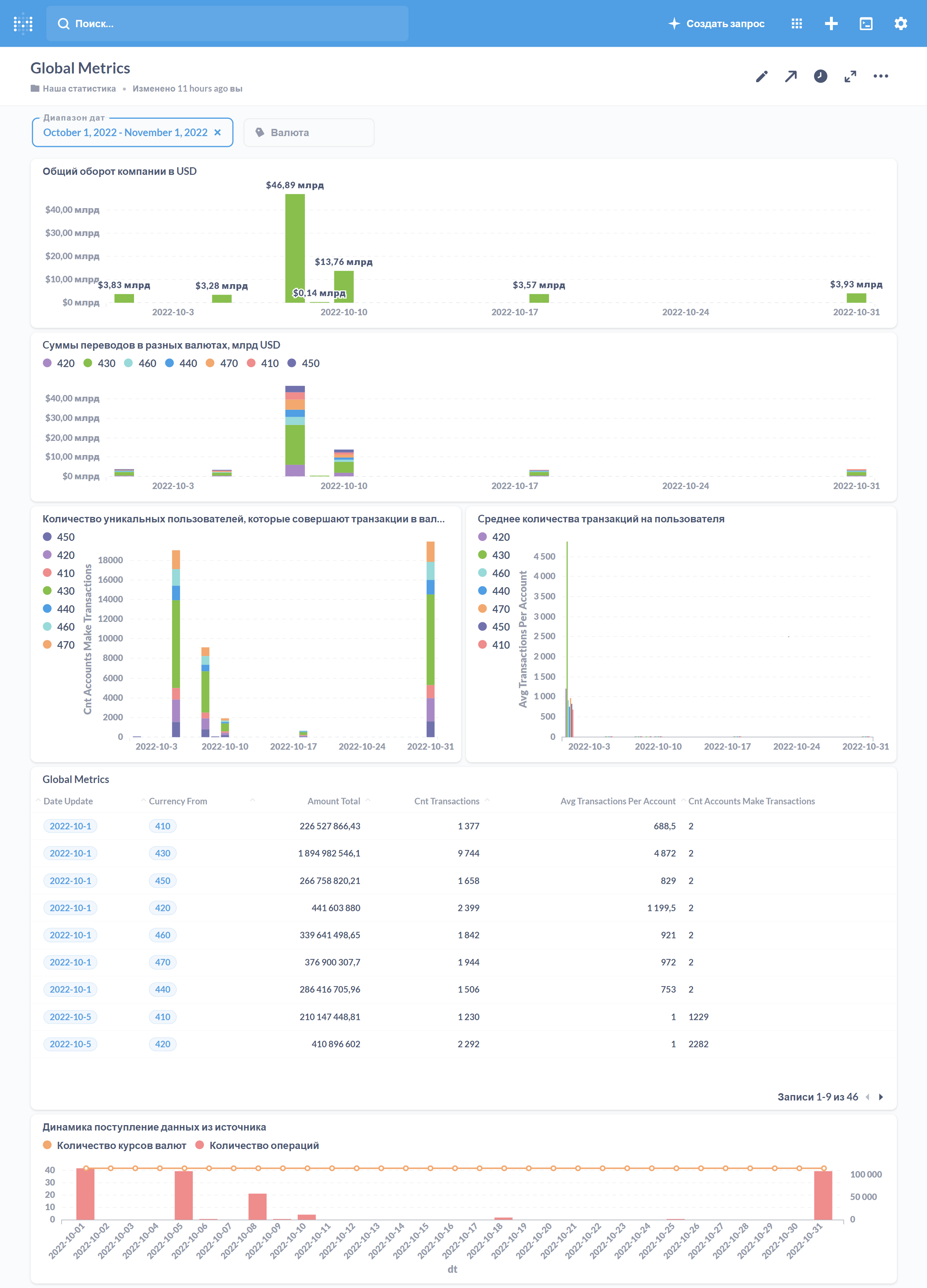This screenshot has height=1288, width=927.
Task: Click the sharing arrow icon
Action: coord(791,76)
